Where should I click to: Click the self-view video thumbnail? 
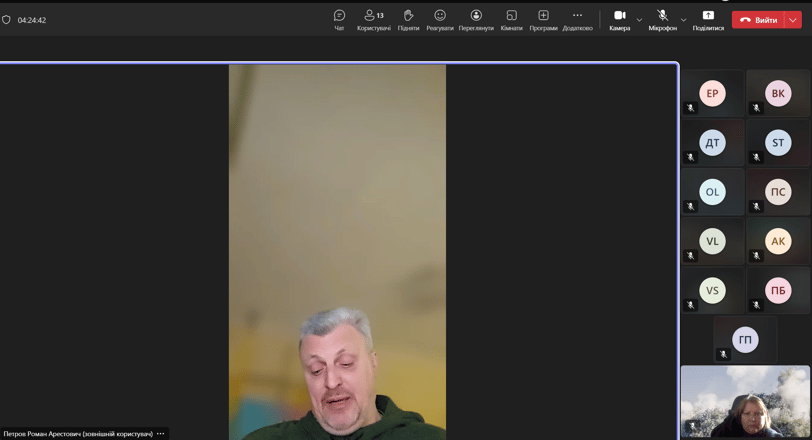pyautogui.click(x=745, y=402)
